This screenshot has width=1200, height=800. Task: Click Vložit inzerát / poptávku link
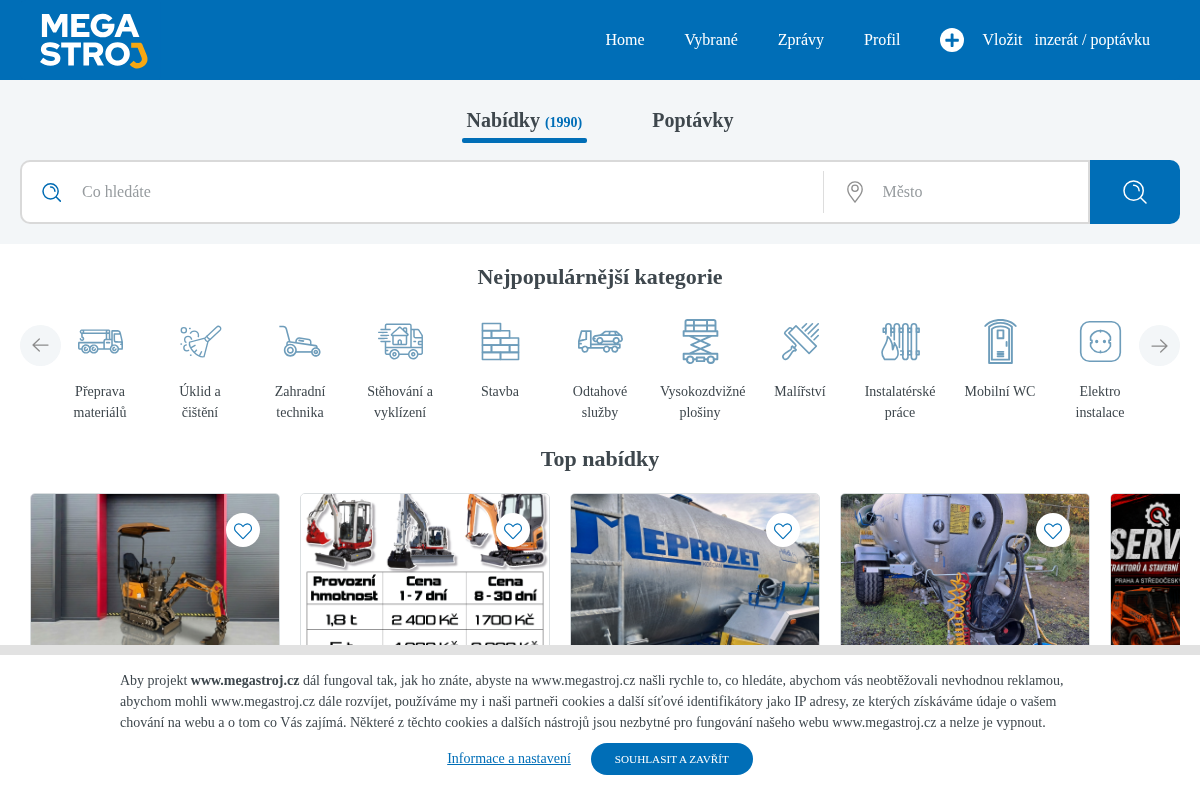point(1066,40)
